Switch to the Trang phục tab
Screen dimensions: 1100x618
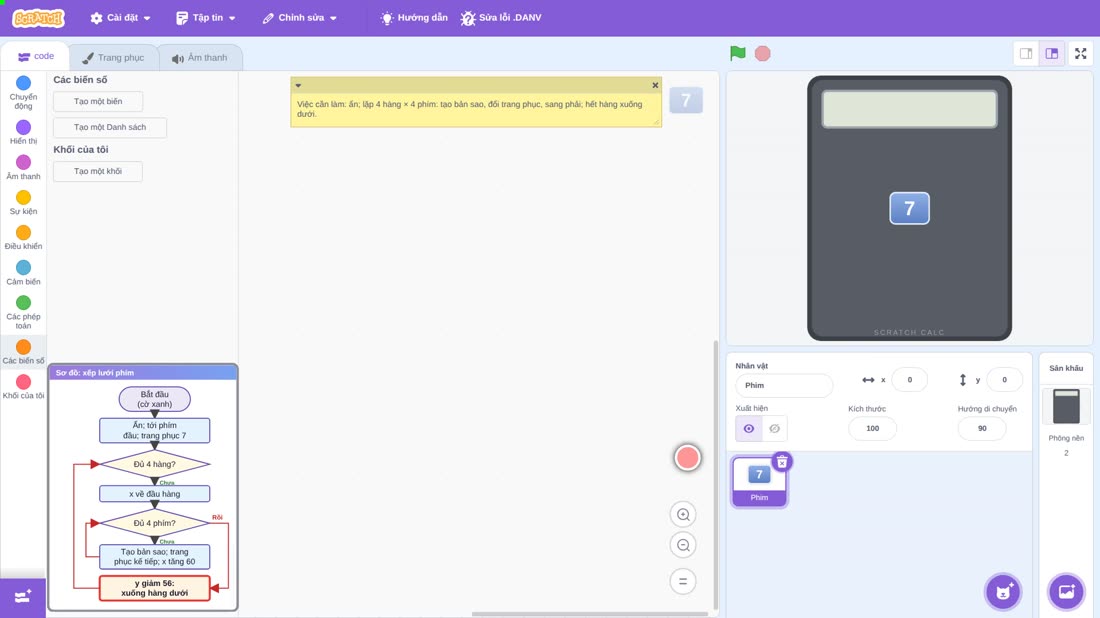pyautogui.click(x=113, y=58)
